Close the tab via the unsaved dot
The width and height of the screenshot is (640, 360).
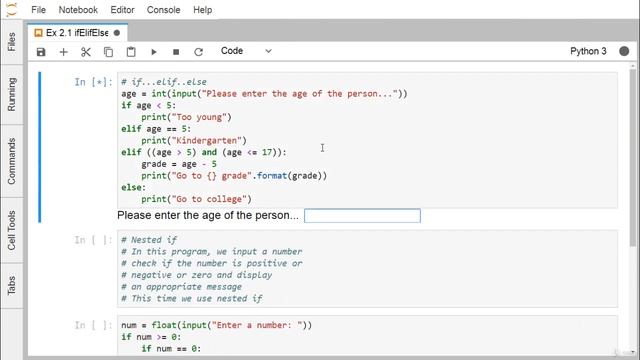pyautogui.click(x=117, y=33)
